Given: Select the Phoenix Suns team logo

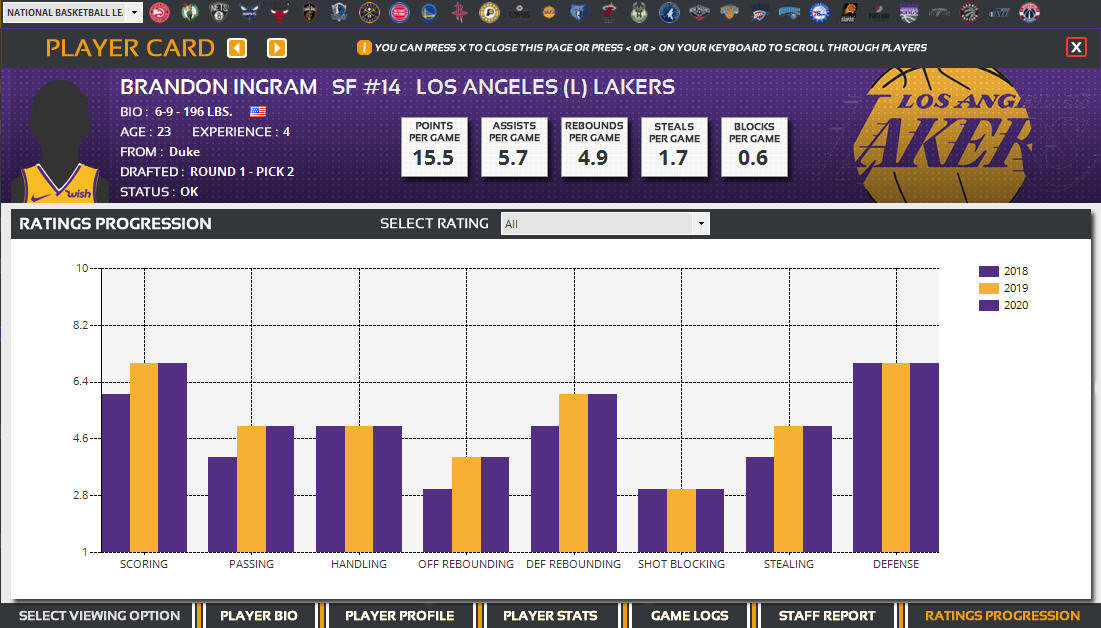Looking at the screenshot, I should (x=849, y=12).
